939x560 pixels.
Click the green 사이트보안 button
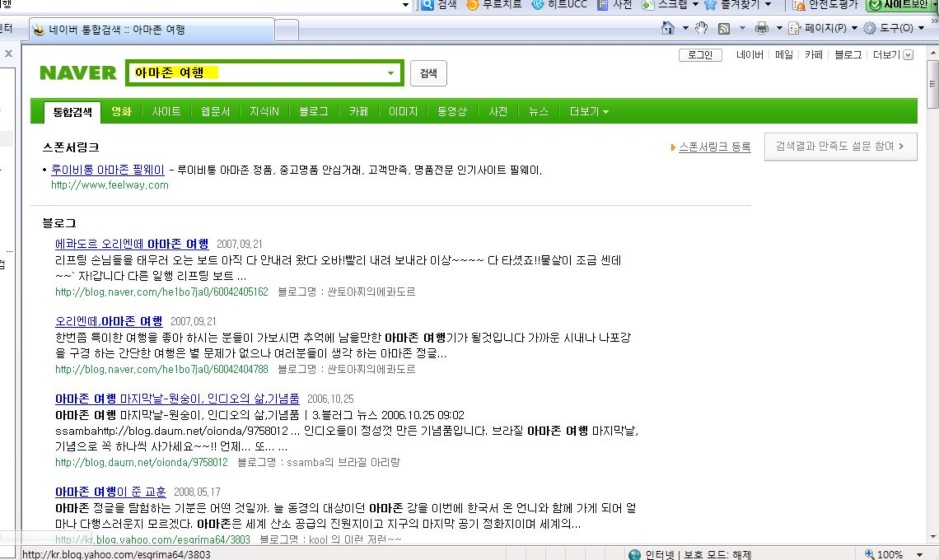tap(901, 5)
